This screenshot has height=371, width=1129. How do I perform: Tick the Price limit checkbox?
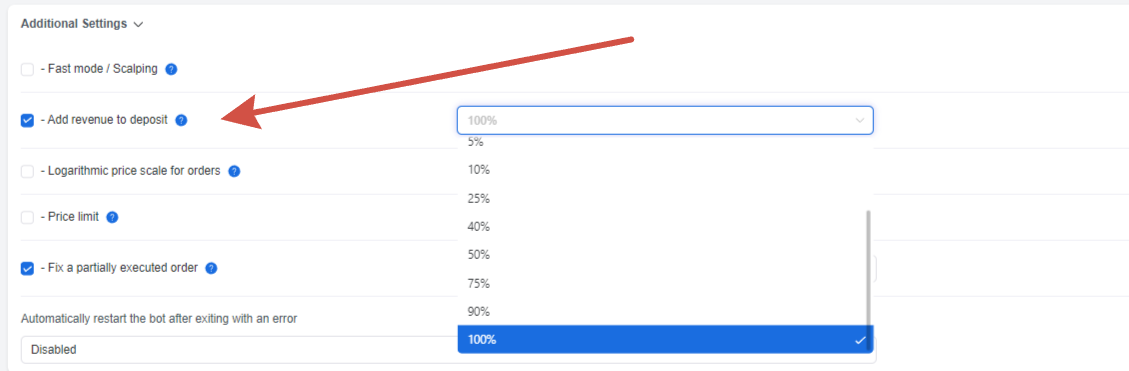pos(27,217)
